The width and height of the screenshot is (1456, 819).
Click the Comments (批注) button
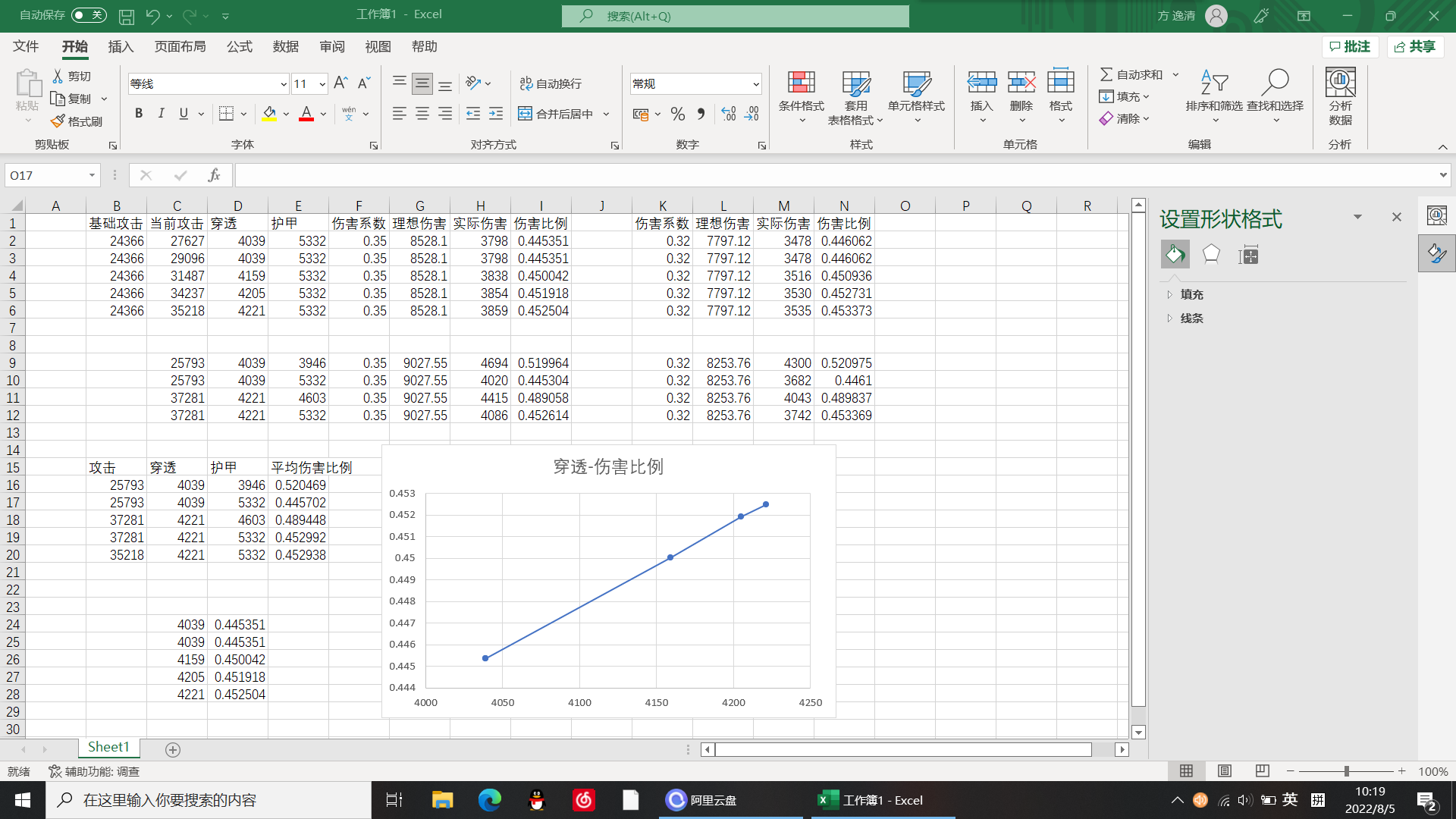1350,46
